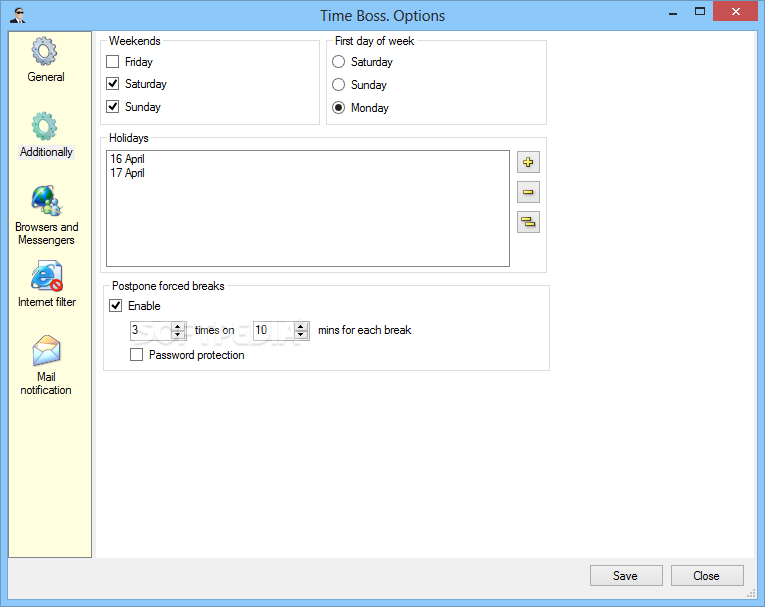Click the Time Boss app icon in title bar
This screenshot has height=607, width=765.
click(18, 15)
